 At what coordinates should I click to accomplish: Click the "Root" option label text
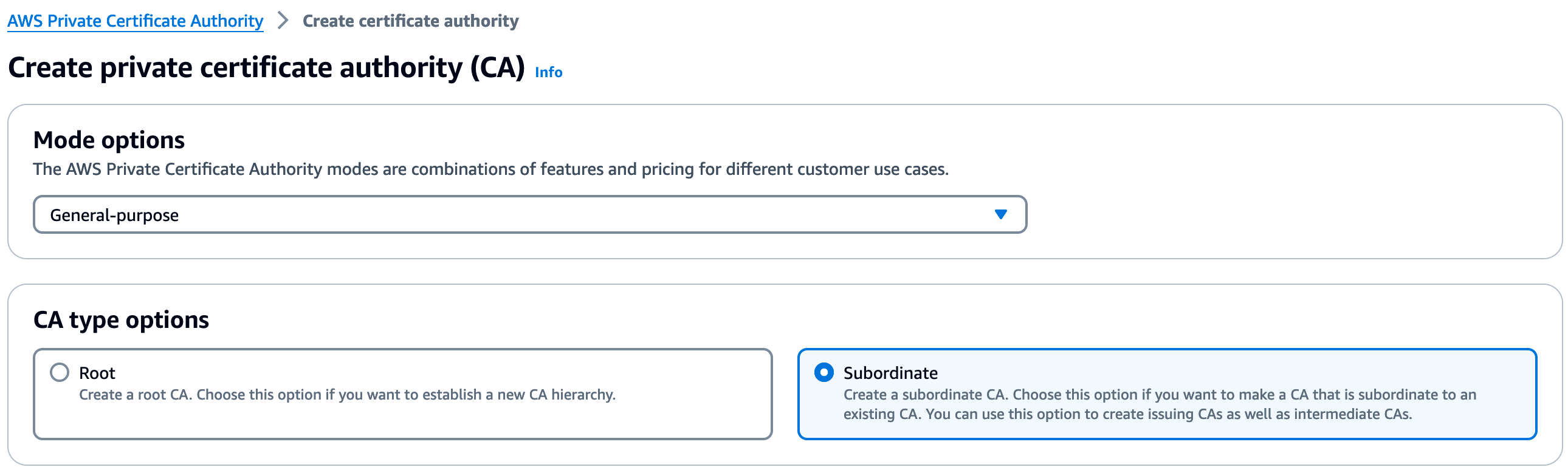coord(97,373)
